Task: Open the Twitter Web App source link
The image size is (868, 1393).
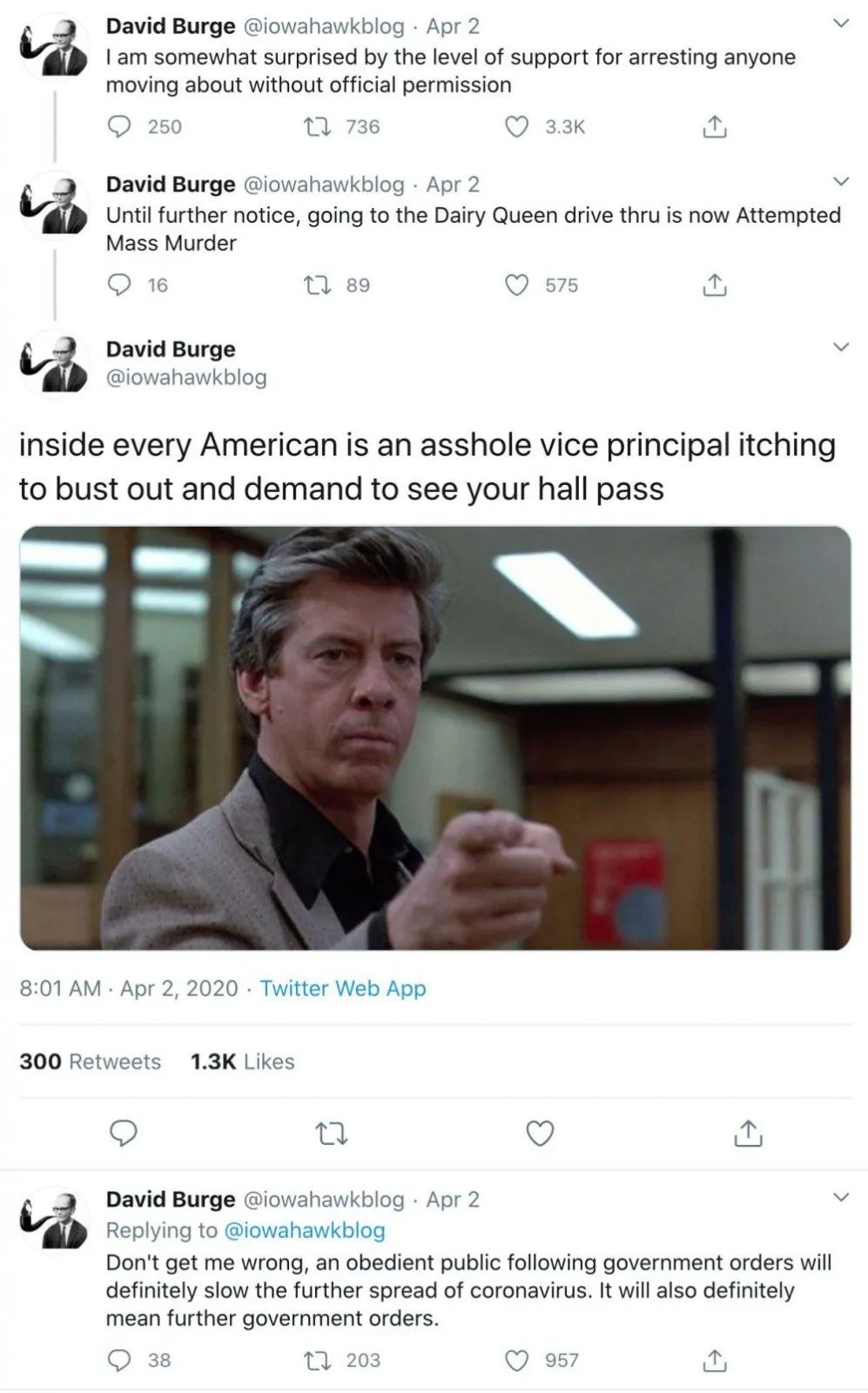Action: click(343, 988)
